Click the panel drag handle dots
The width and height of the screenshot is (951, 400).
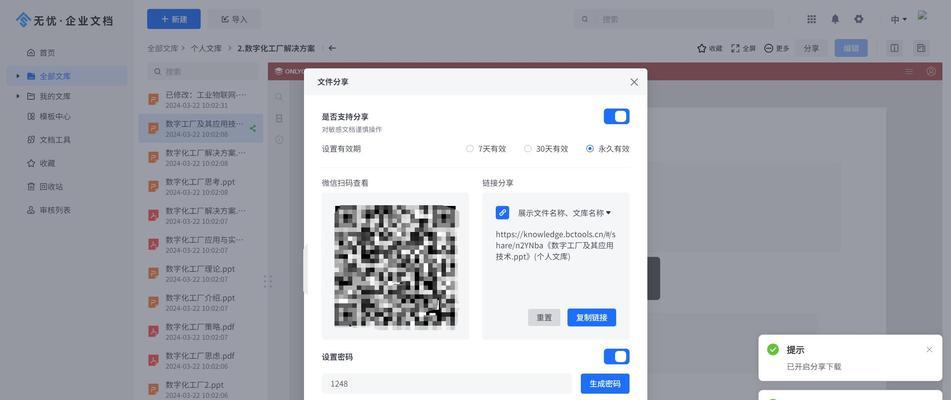267,281
